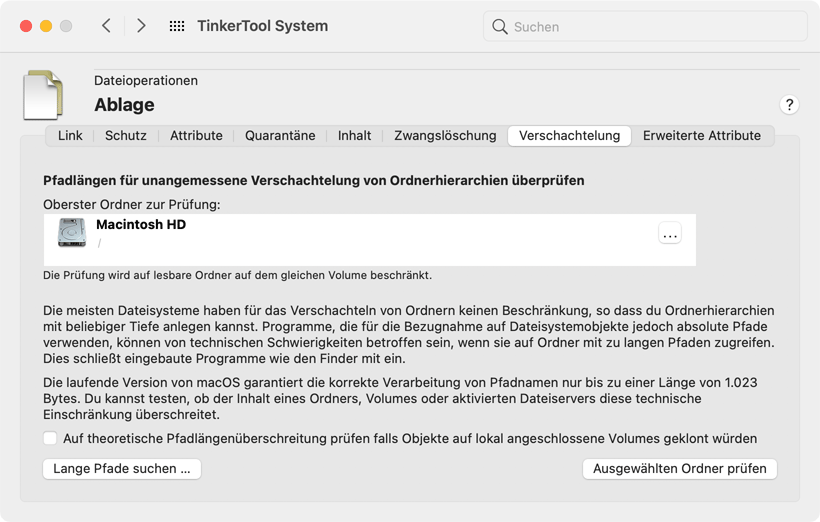The width and height of the screenshot is (820, 522).
Task: Click Ausgewählten Ordner prüfen button
Action: click(680, 469)
